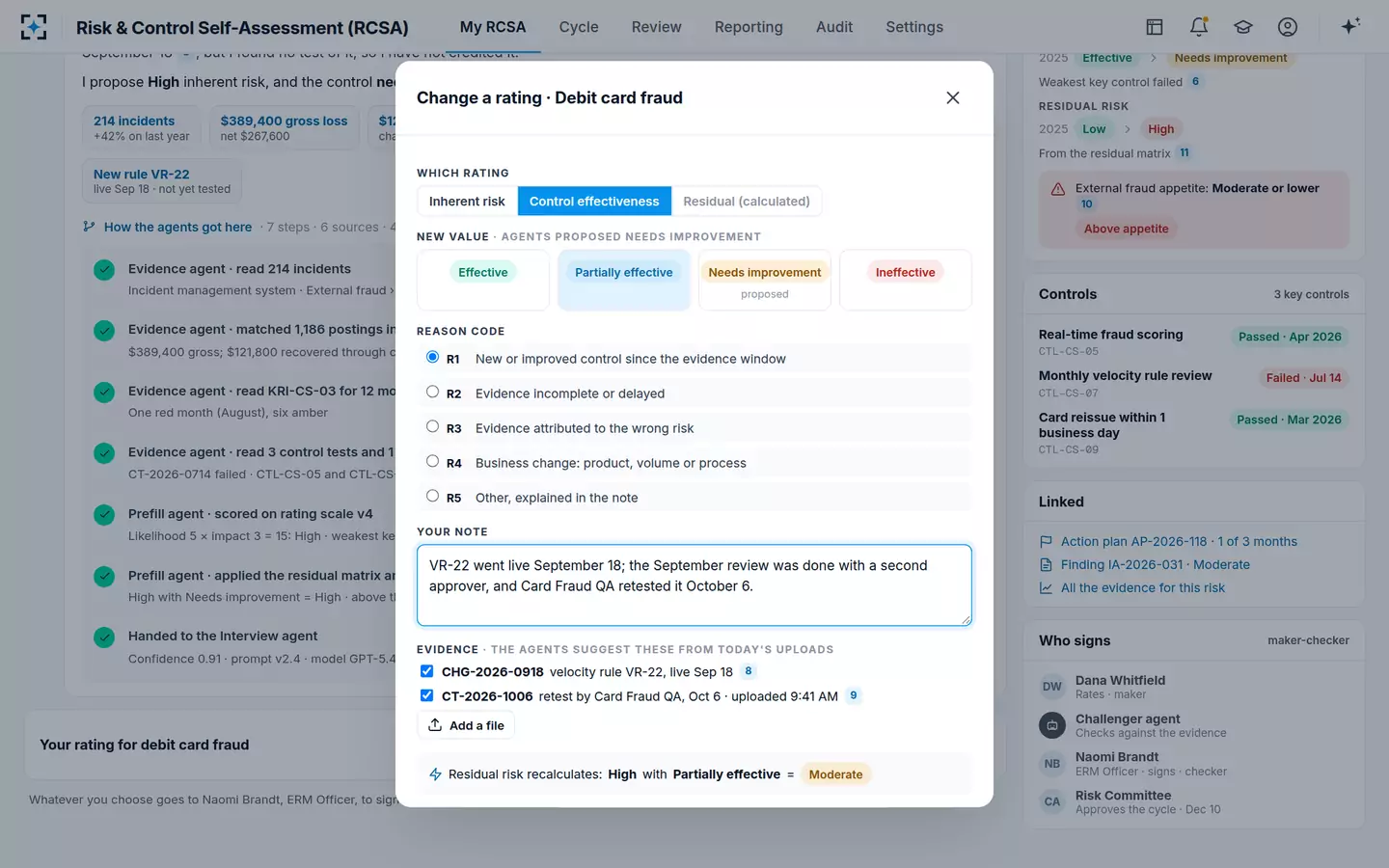The image size is (1389, 868).
Task: Click green check for applied the residual matrix step
Action: coord(104,577)
